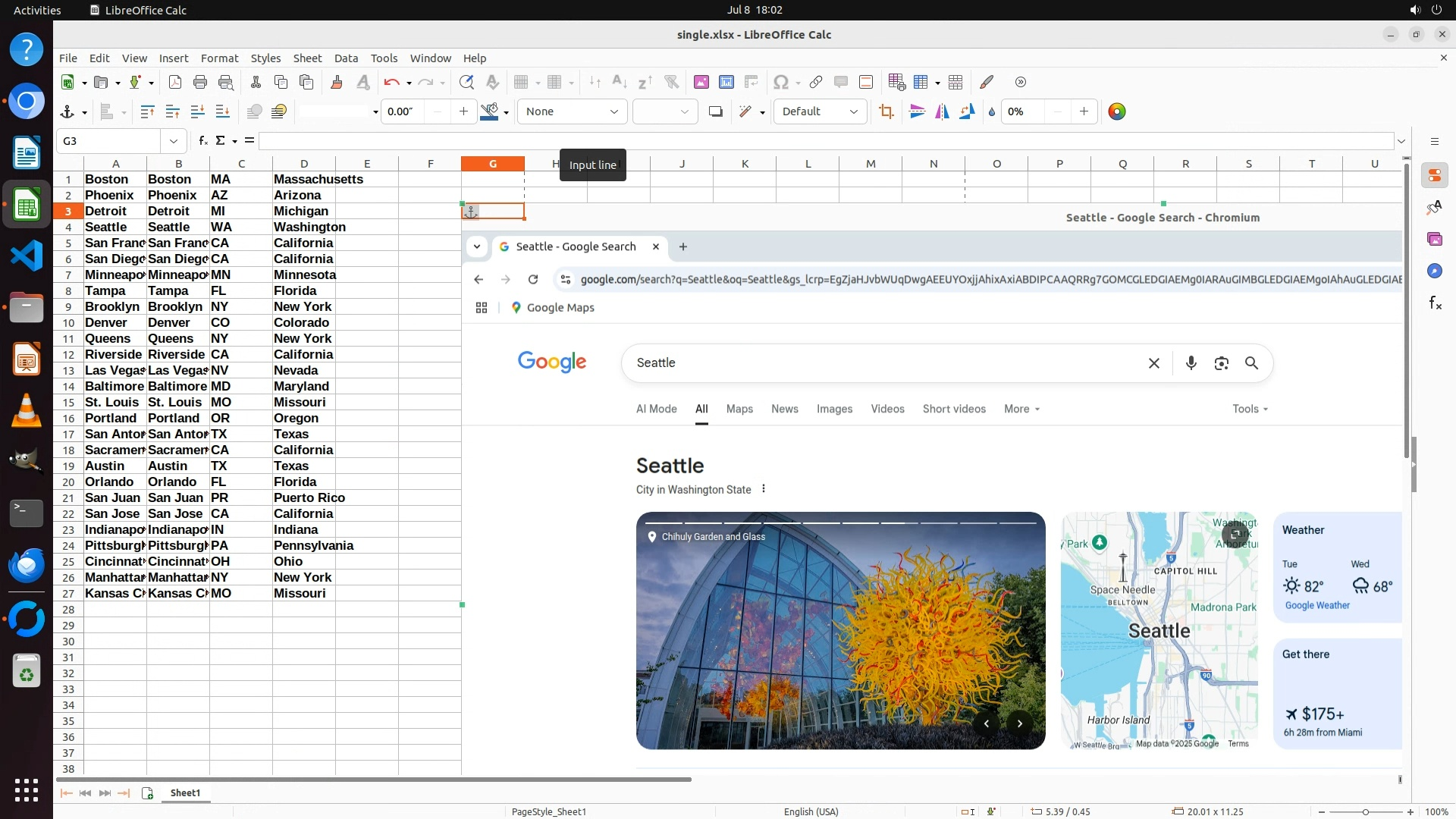
Task: Open the Data menu
Action: (x=346, y=58)
